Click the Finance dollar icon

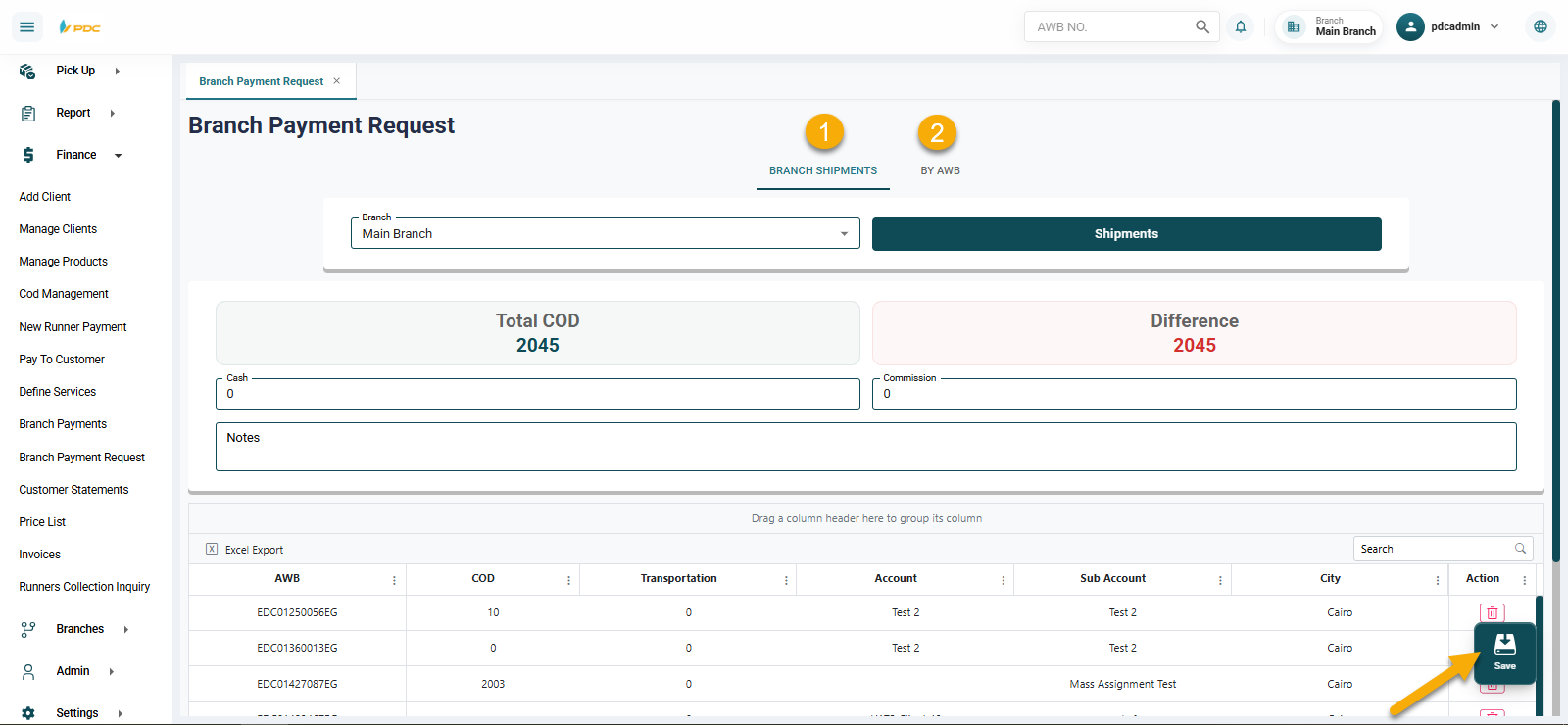coord(28,155)
